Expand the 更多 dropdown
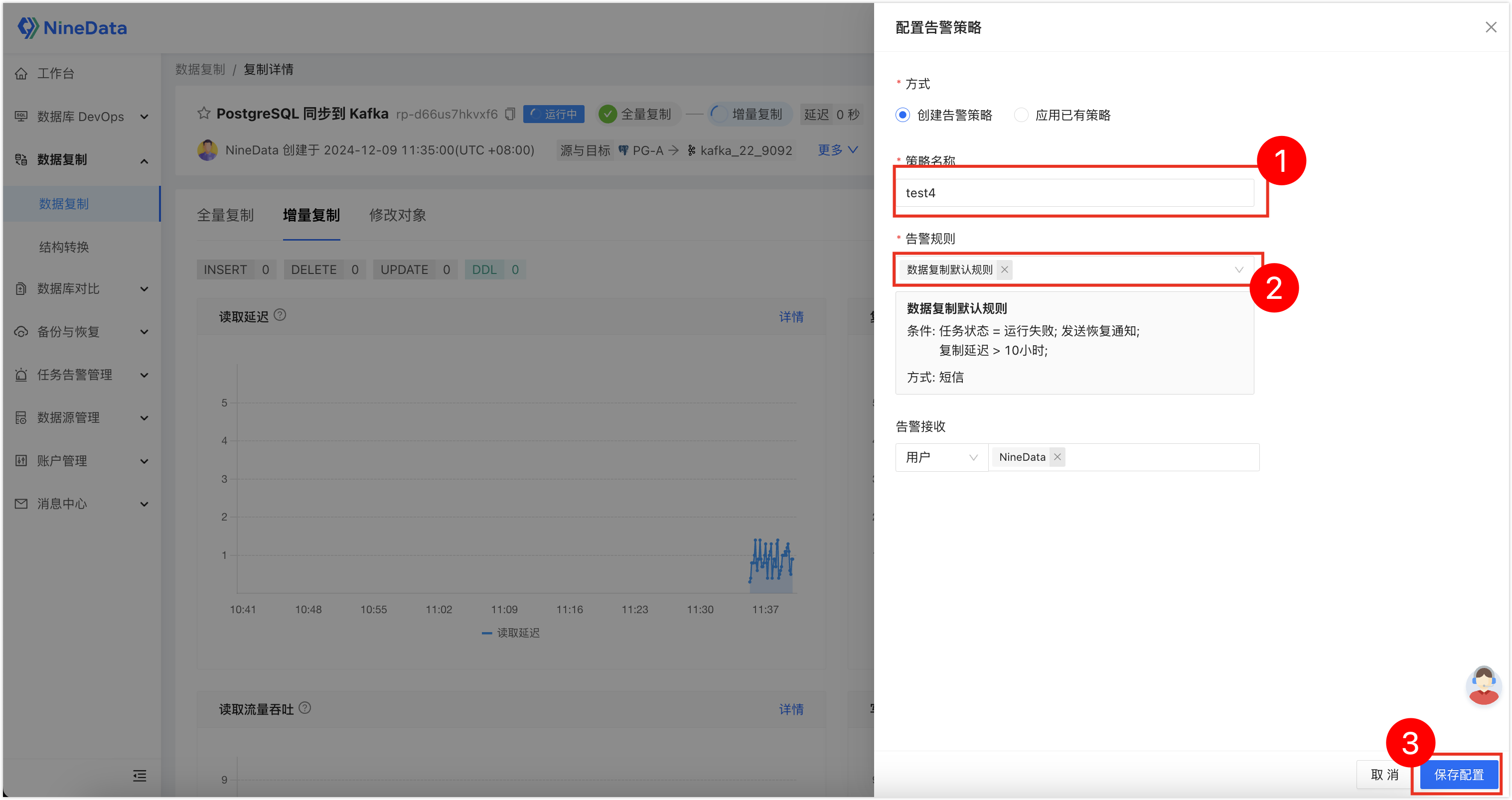The width and height of the screenshot is (1512, 800). [x=838, y=149]
